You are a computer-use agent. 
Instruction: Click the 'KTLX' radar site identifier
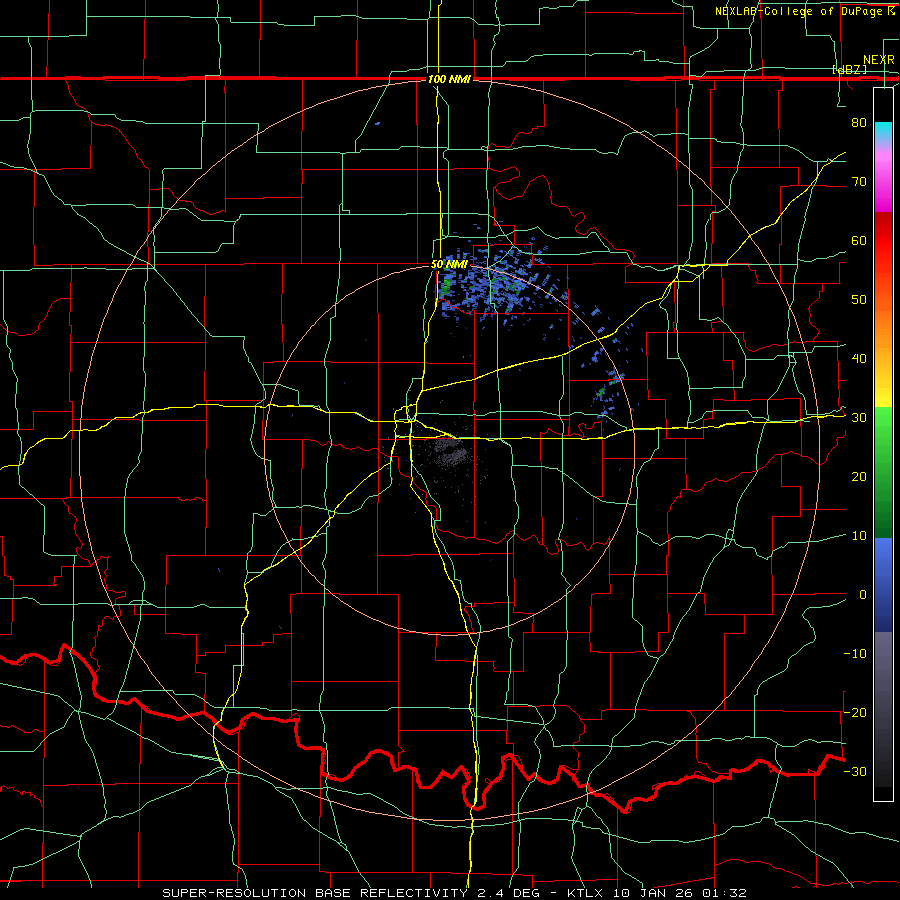click(587, 893)
